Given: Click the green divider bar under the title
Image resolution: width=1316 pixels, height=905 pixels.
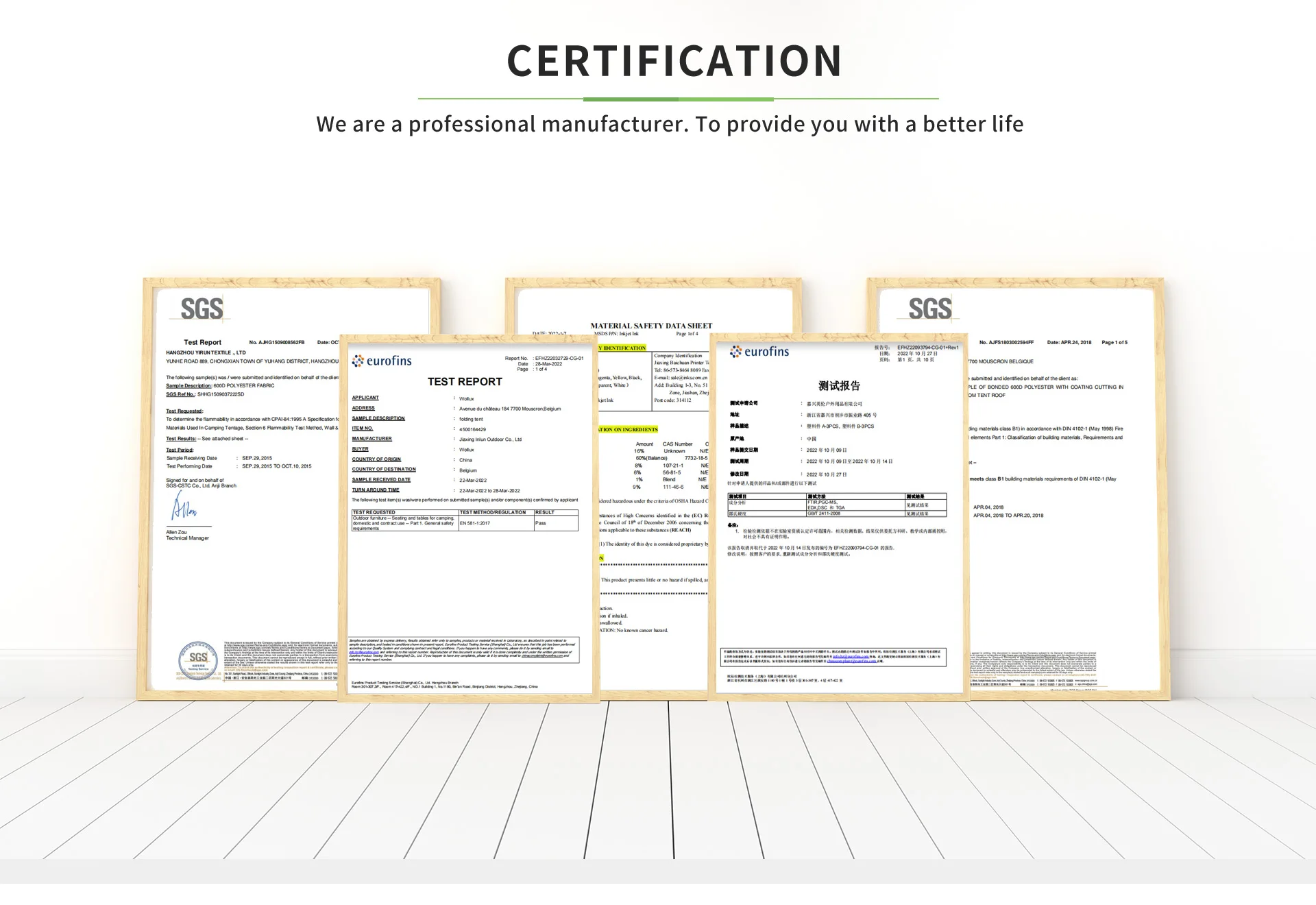Looking at the screenshot, I should [x=678, y=99].
